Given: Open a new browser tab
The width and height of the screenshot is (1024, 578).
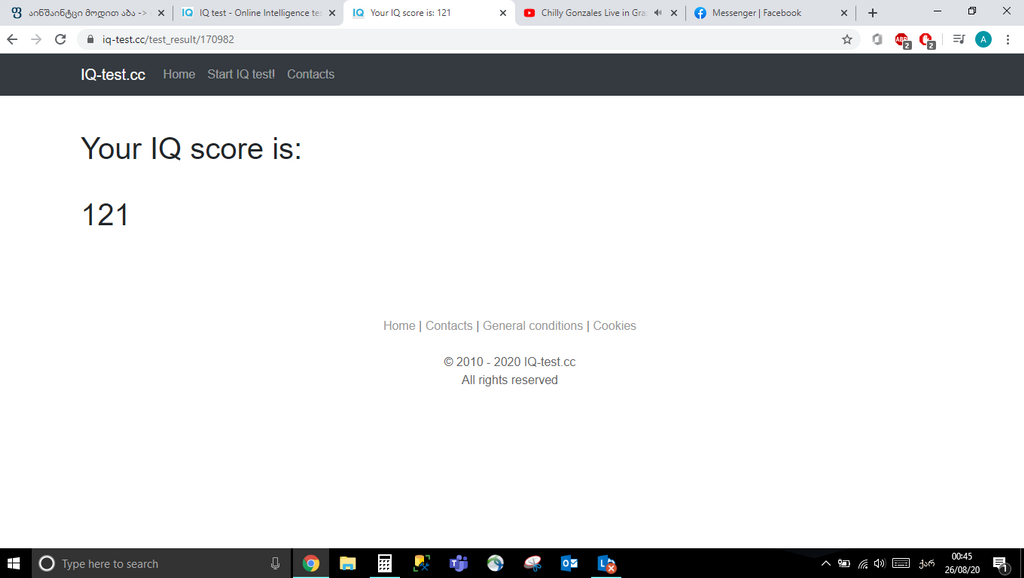Looking at the screenshot, I should 872,12.
